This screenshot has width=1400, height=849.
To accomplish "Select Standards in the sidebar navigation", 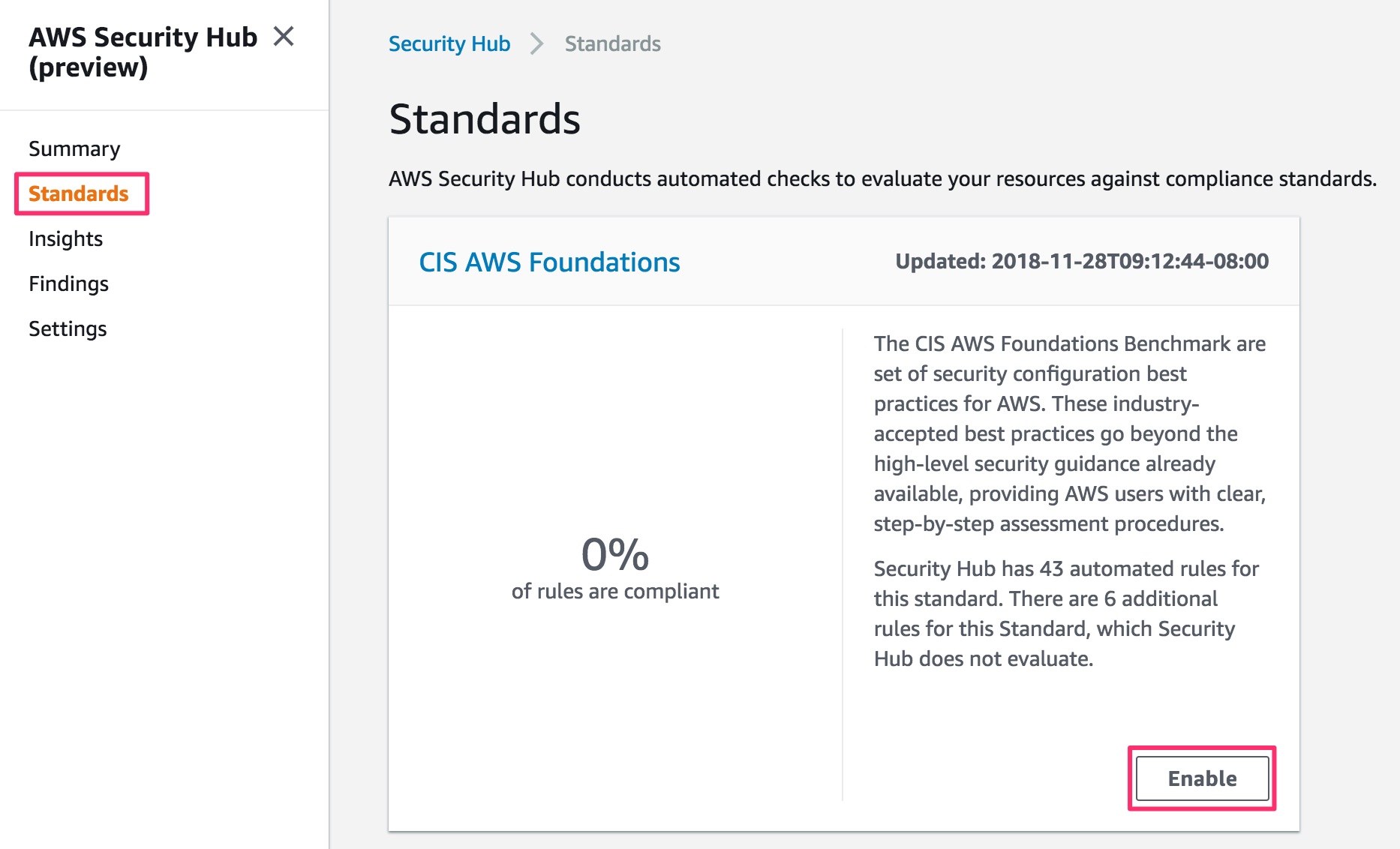I will coord(79,193).
